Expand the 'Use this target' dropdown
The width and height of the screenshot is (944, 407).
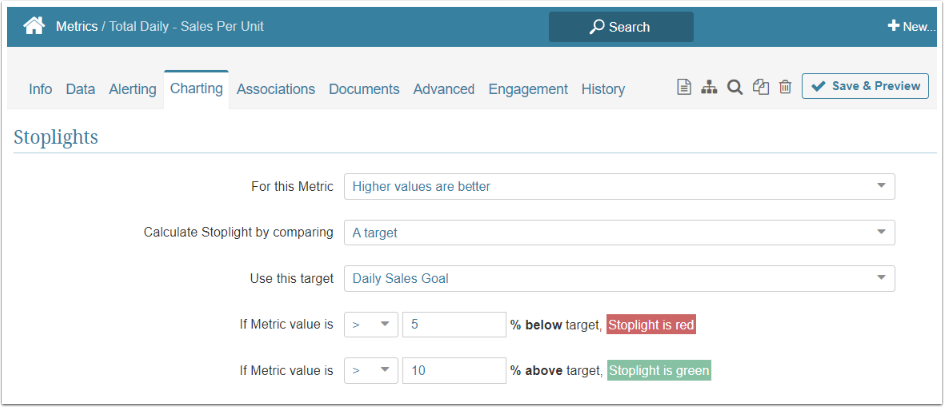tap(619, 278)
